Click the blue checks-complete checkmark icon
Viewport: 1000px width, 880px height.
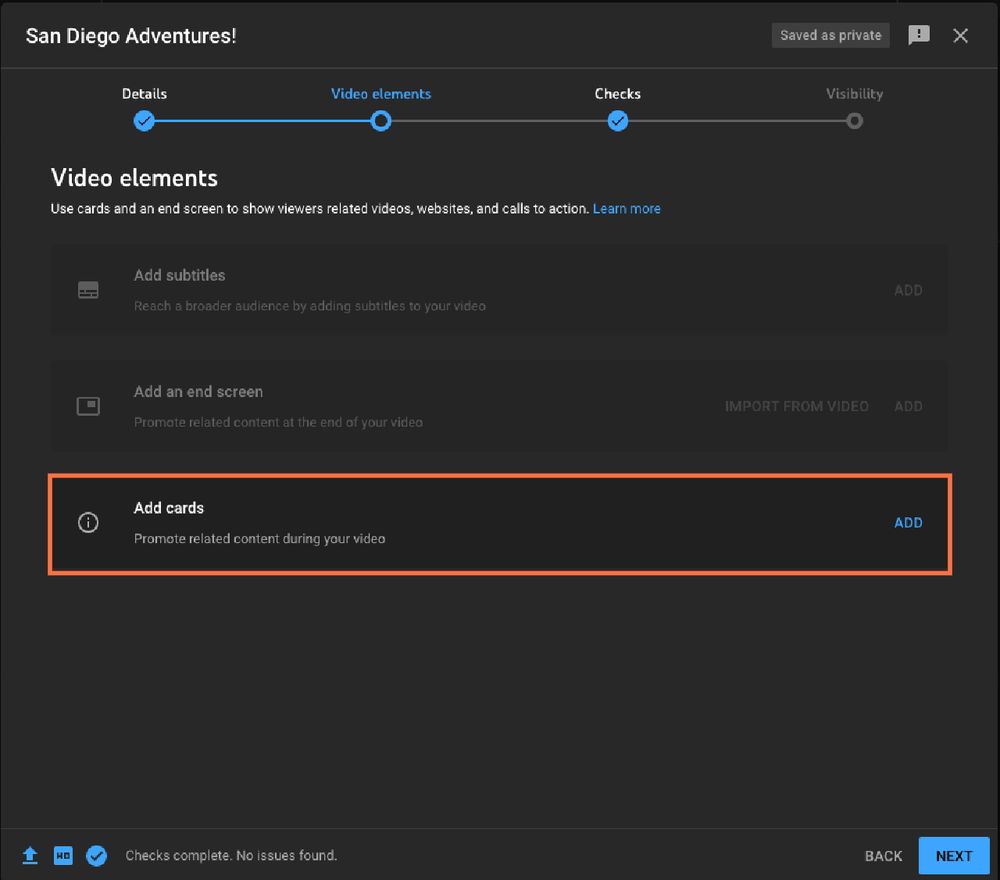tap(97, 856)
